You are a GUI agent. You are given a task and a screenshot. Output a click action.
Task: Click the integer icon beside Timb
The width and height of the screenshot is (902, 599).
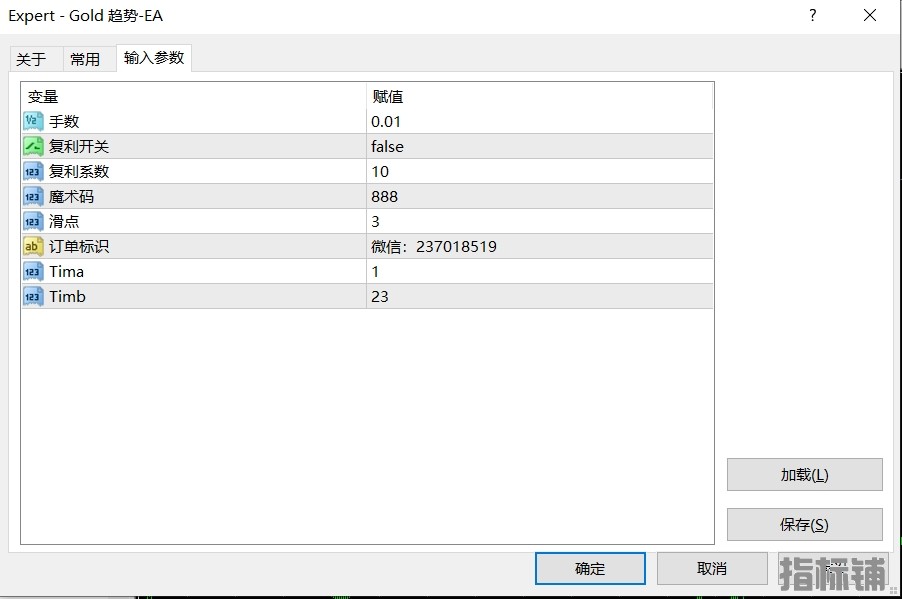(x=33, y=296)
